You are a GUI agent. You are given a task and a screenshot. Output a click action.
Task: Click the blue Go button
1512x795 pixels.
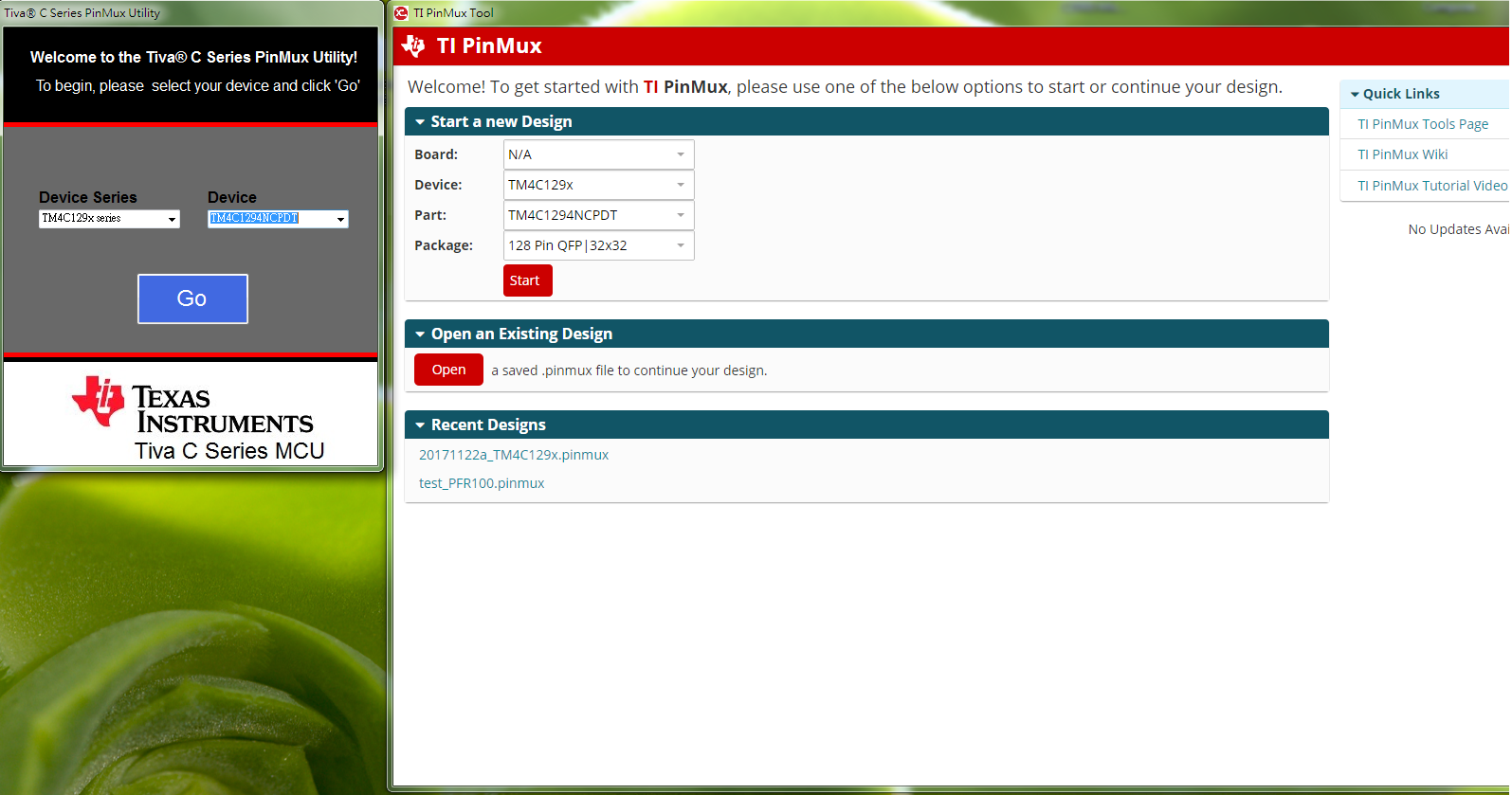192,299
